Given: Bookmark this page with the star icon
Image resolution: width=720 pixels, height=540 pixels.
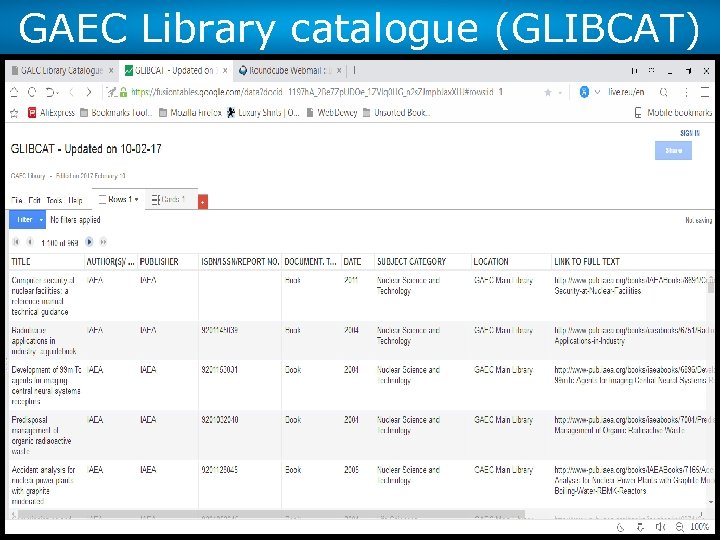Looking at the screenshot, I should [x=548, y=93].
